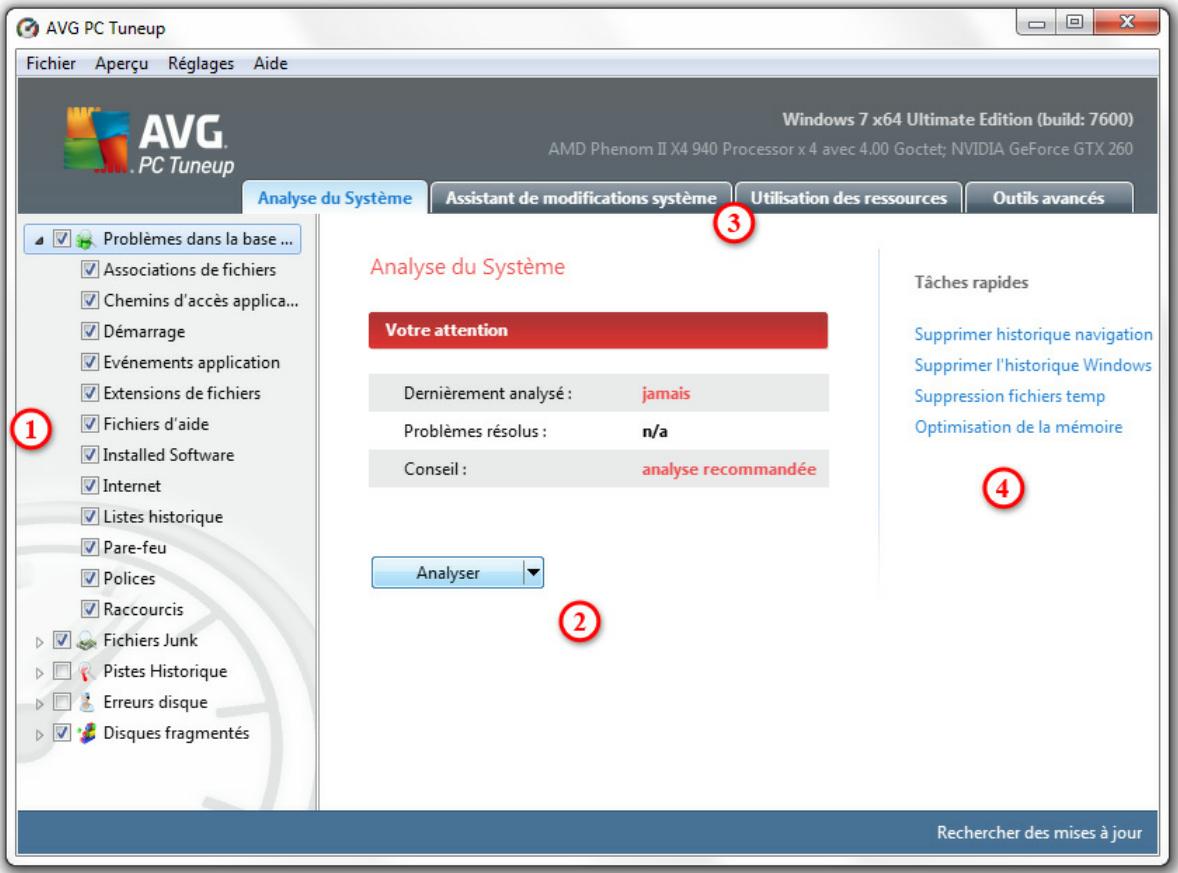
Task: Uncheck Chemins d'accès applica... checkbox
Action: pyautogui.click(x=89, y=301)
